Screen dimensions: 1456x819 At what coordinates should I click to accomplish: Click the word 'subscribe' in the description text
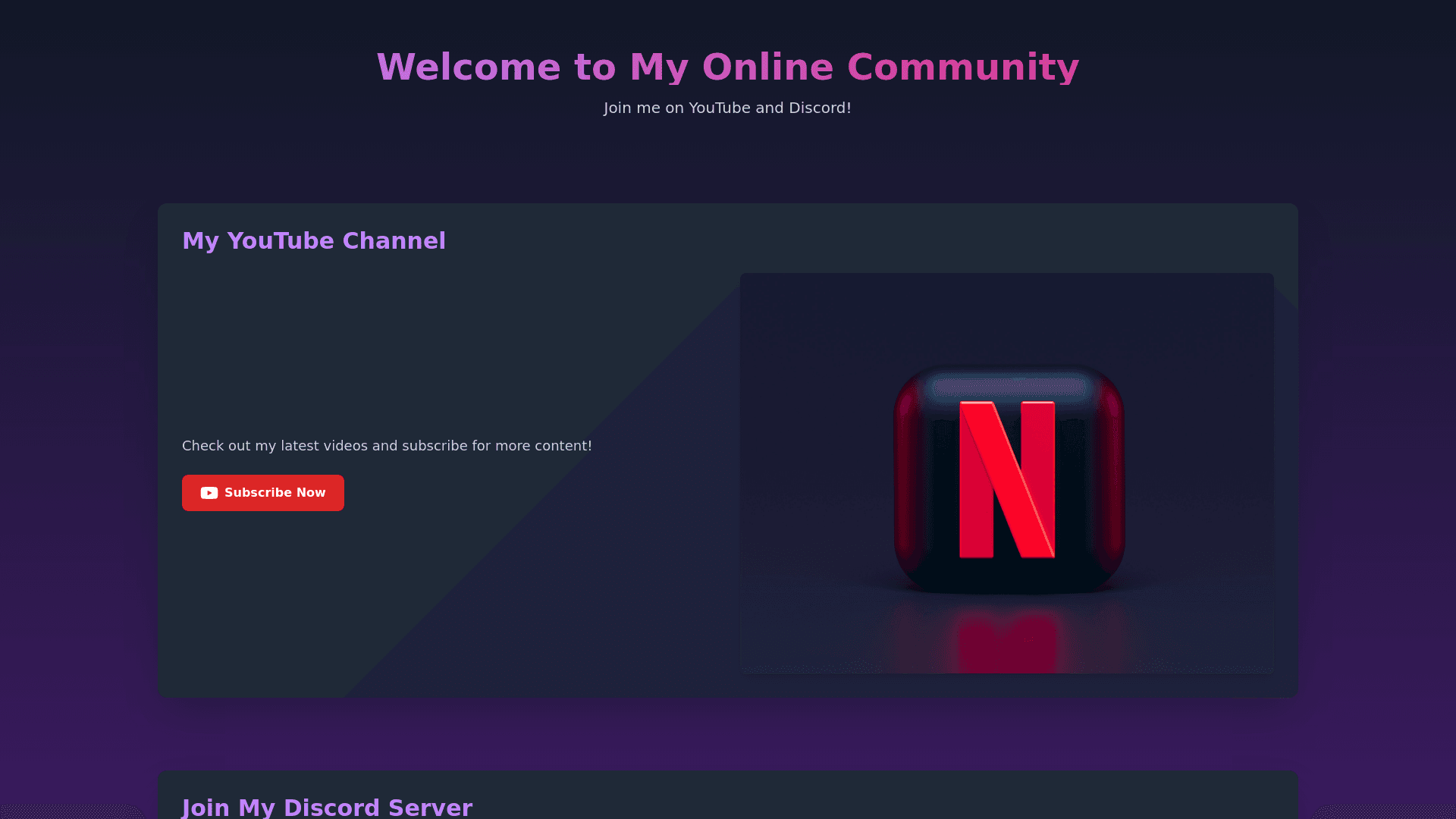tap(435, 446)
